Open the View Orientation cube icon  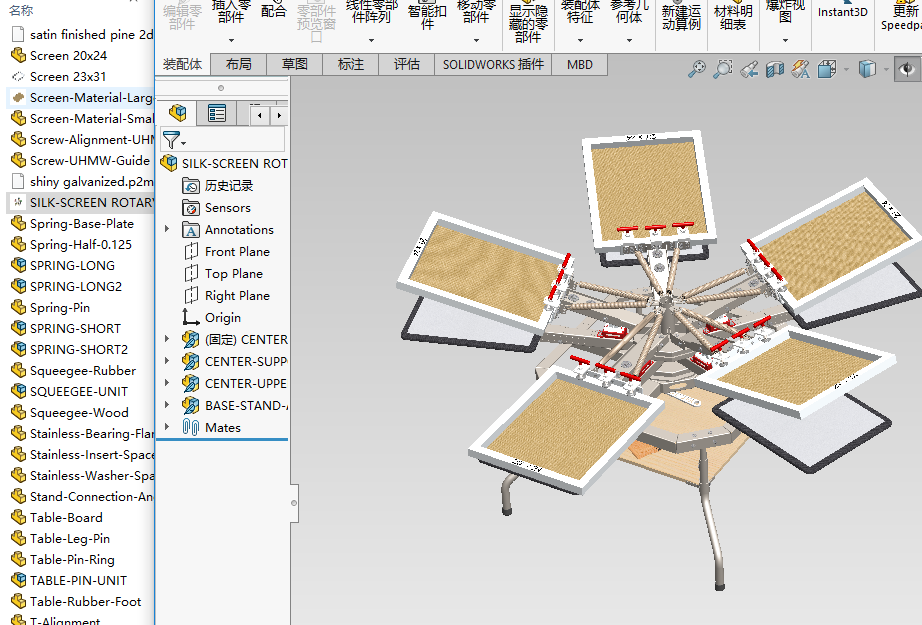827,69
